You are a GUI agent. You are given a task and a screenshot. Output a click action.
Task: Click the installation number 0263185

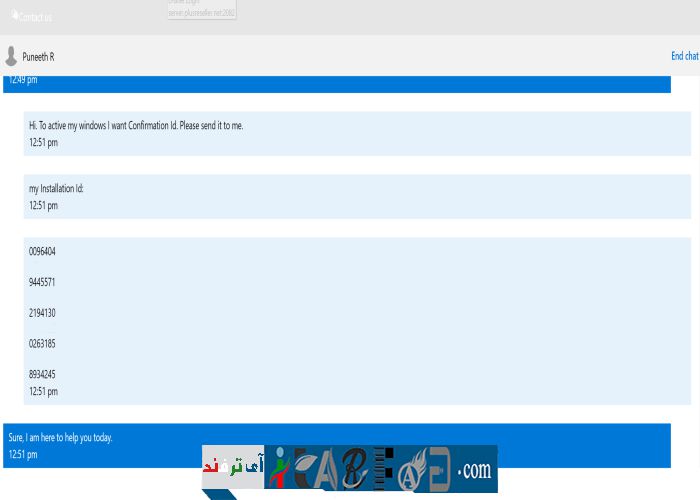click(x=42, y=344)
